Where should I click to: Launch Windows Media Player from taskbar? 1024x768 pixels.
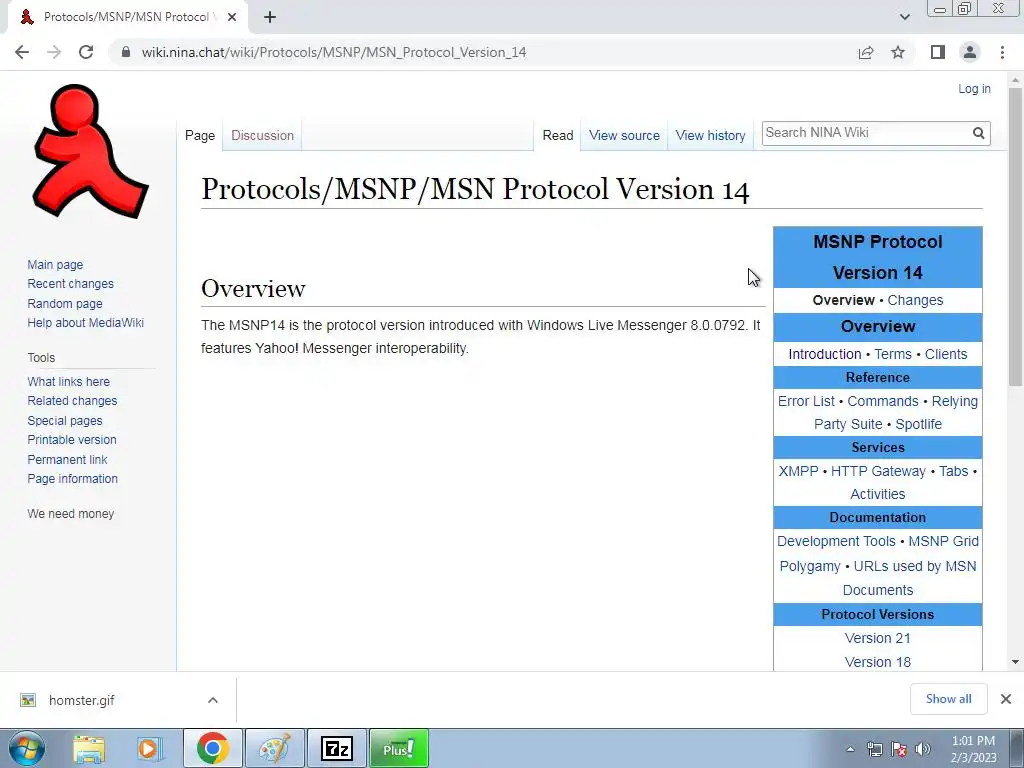coord(149,748)
